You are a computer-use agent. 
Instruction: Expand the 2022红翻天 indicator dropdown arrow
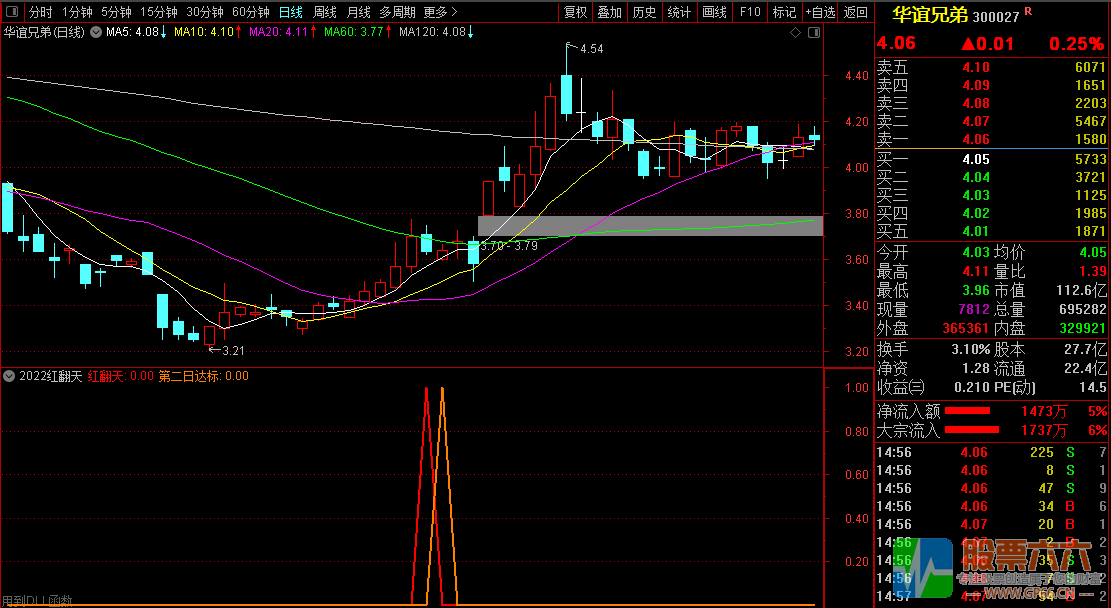click(x=10, y=376)
